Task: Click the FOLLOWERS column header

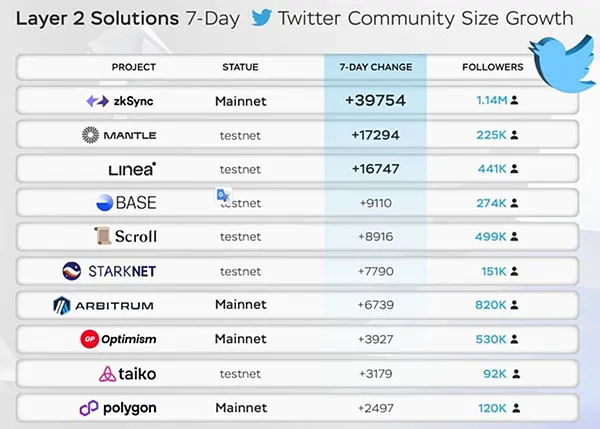Action: click(492, 67)
